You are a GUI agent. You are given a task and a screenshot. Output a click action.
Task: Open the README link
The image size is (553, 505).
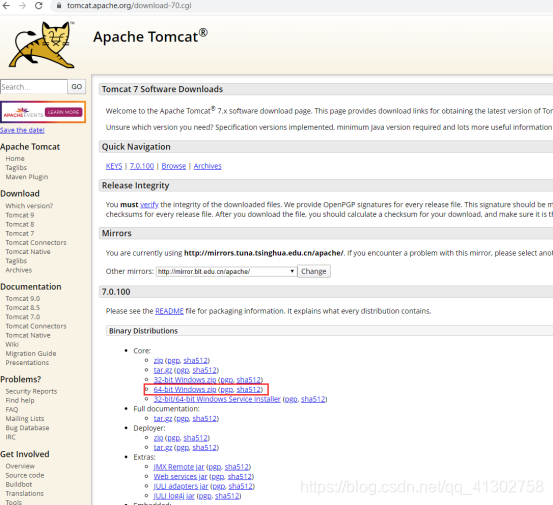click(169, 311)
